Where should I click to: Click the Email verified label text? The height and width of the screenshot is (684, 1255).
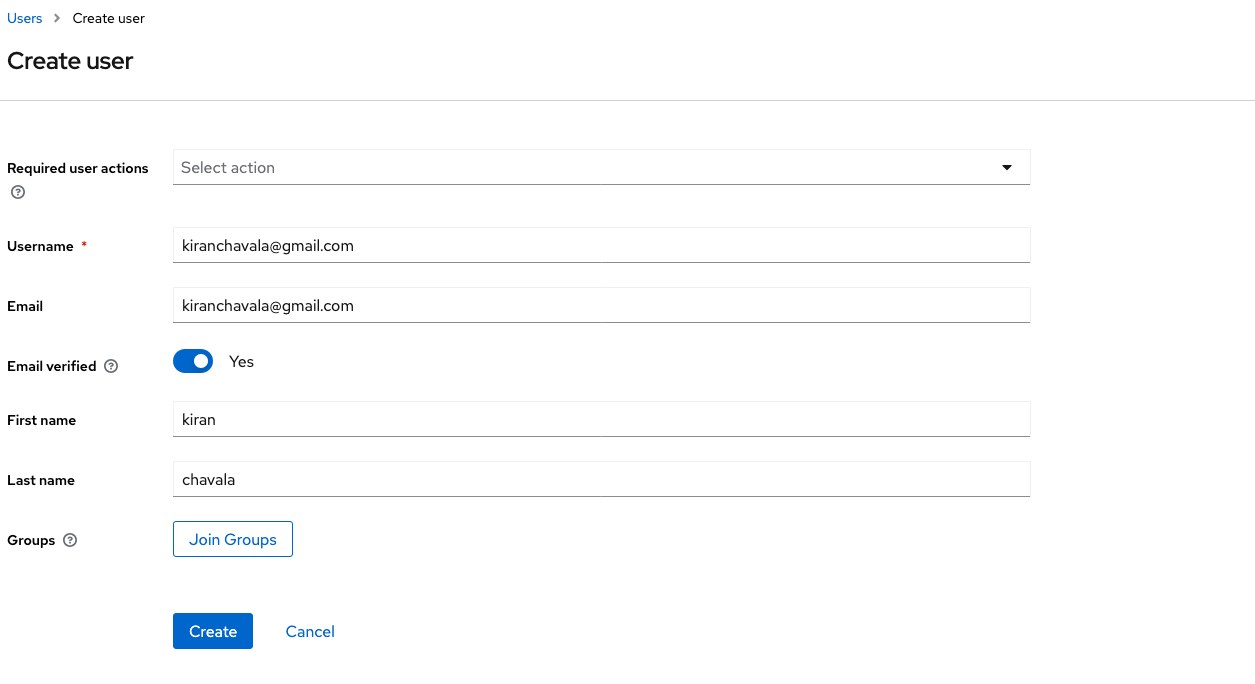click(x=52, y=367)
